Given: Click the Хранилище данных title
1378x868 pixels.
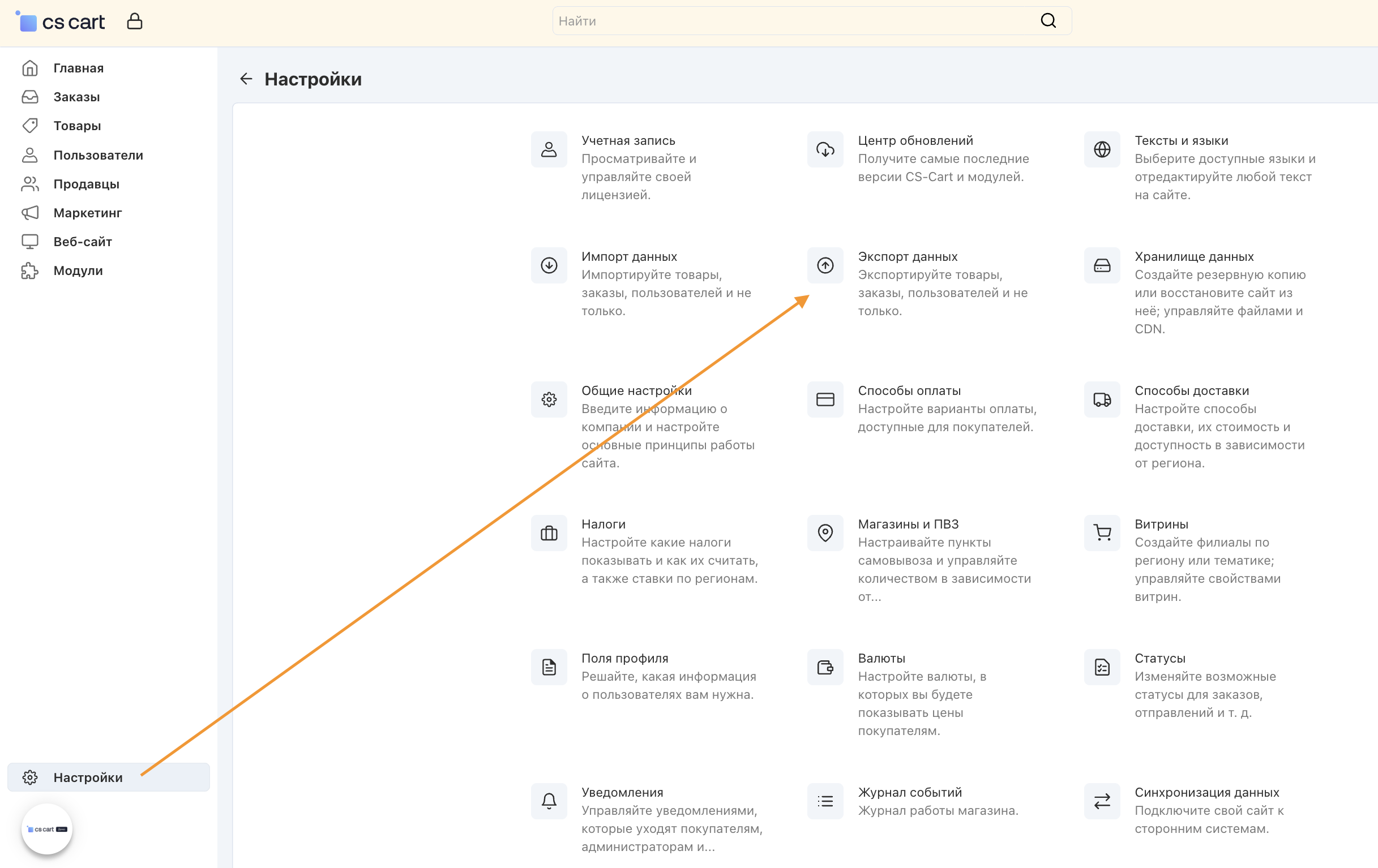Looking at the screenshot, I should pos(1194,256).
